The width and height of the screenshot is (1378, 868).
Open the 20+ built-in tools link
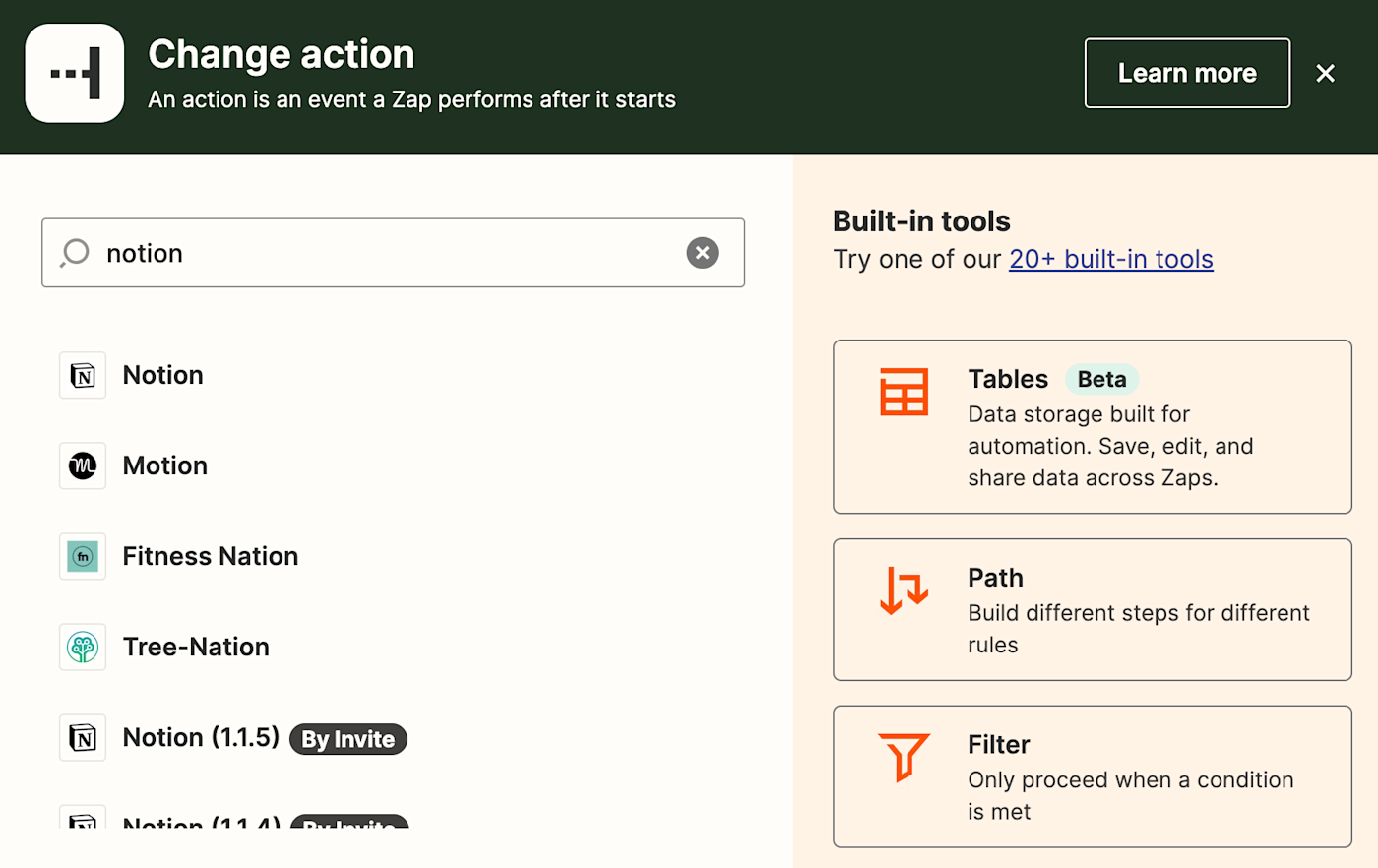(1110, 259)
